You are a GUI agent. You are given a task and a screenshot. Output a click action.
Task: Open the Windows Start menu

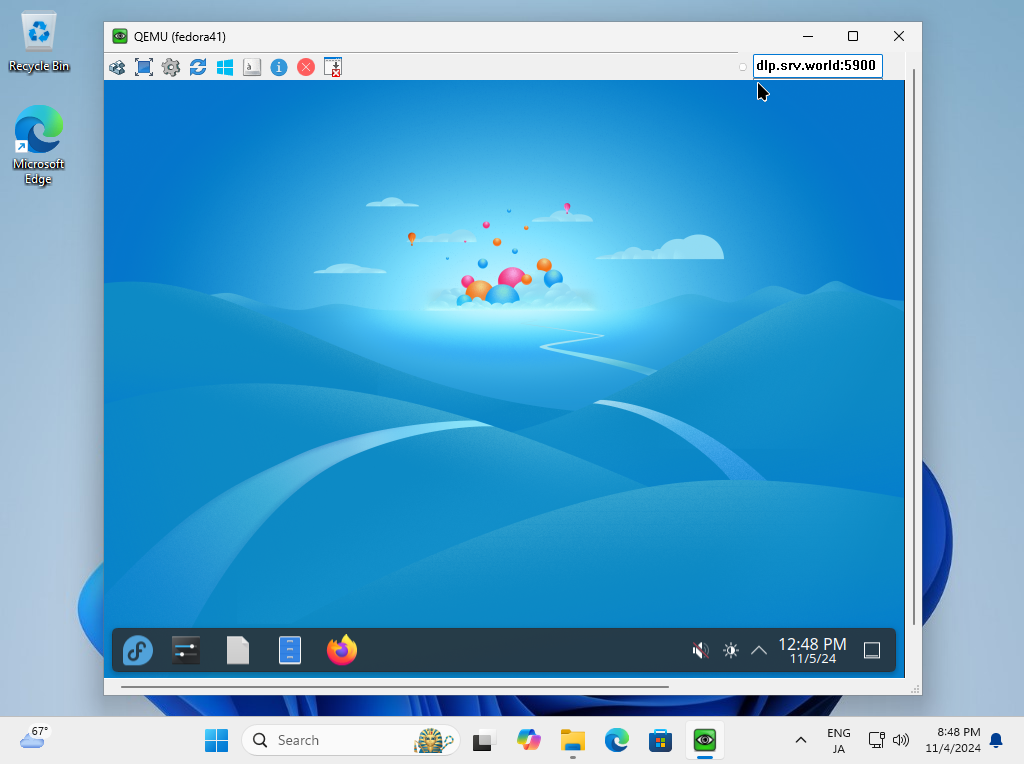[216, 740]
